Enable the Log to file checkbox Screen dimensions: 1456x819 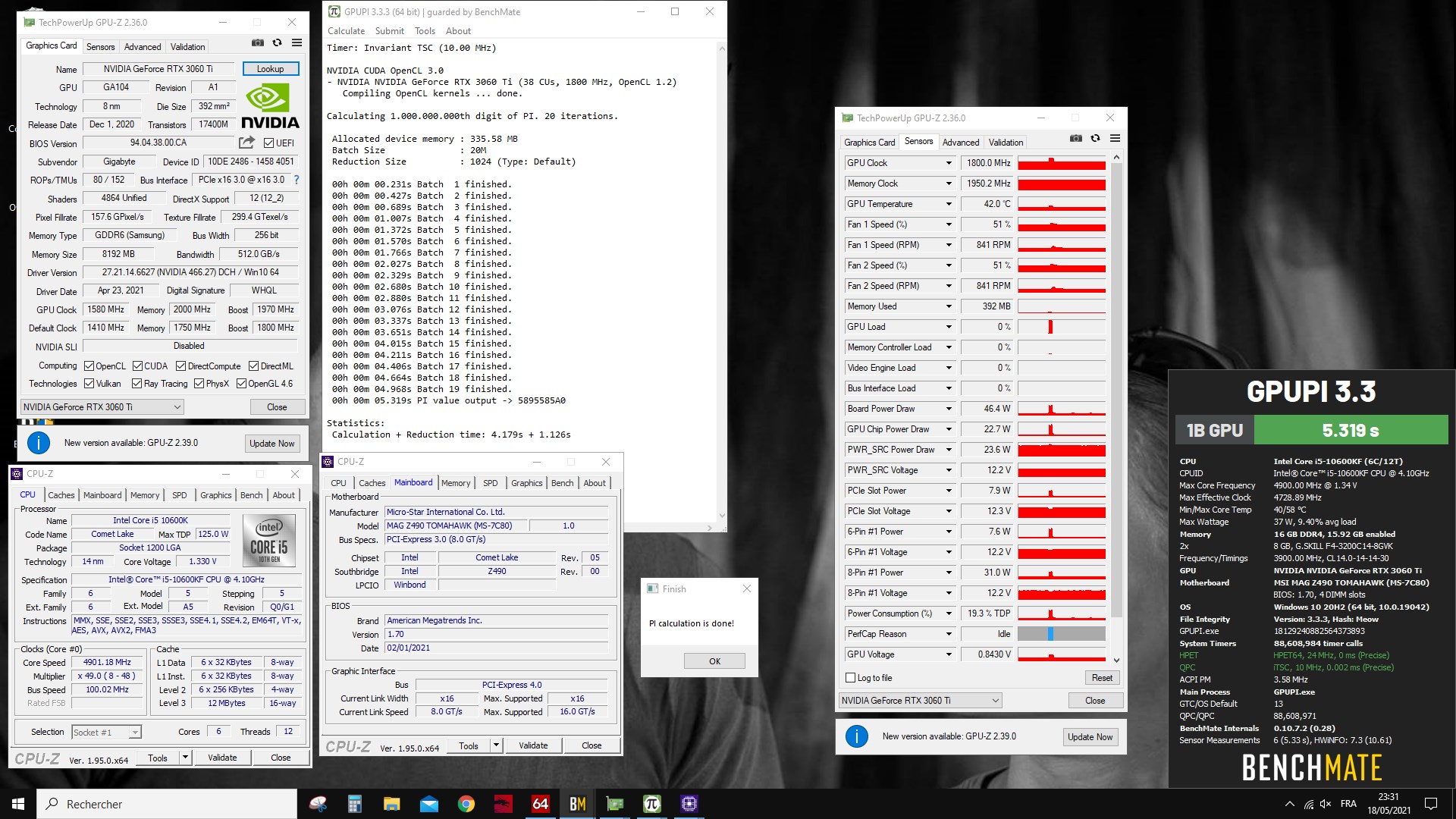[x=851, y=678]
